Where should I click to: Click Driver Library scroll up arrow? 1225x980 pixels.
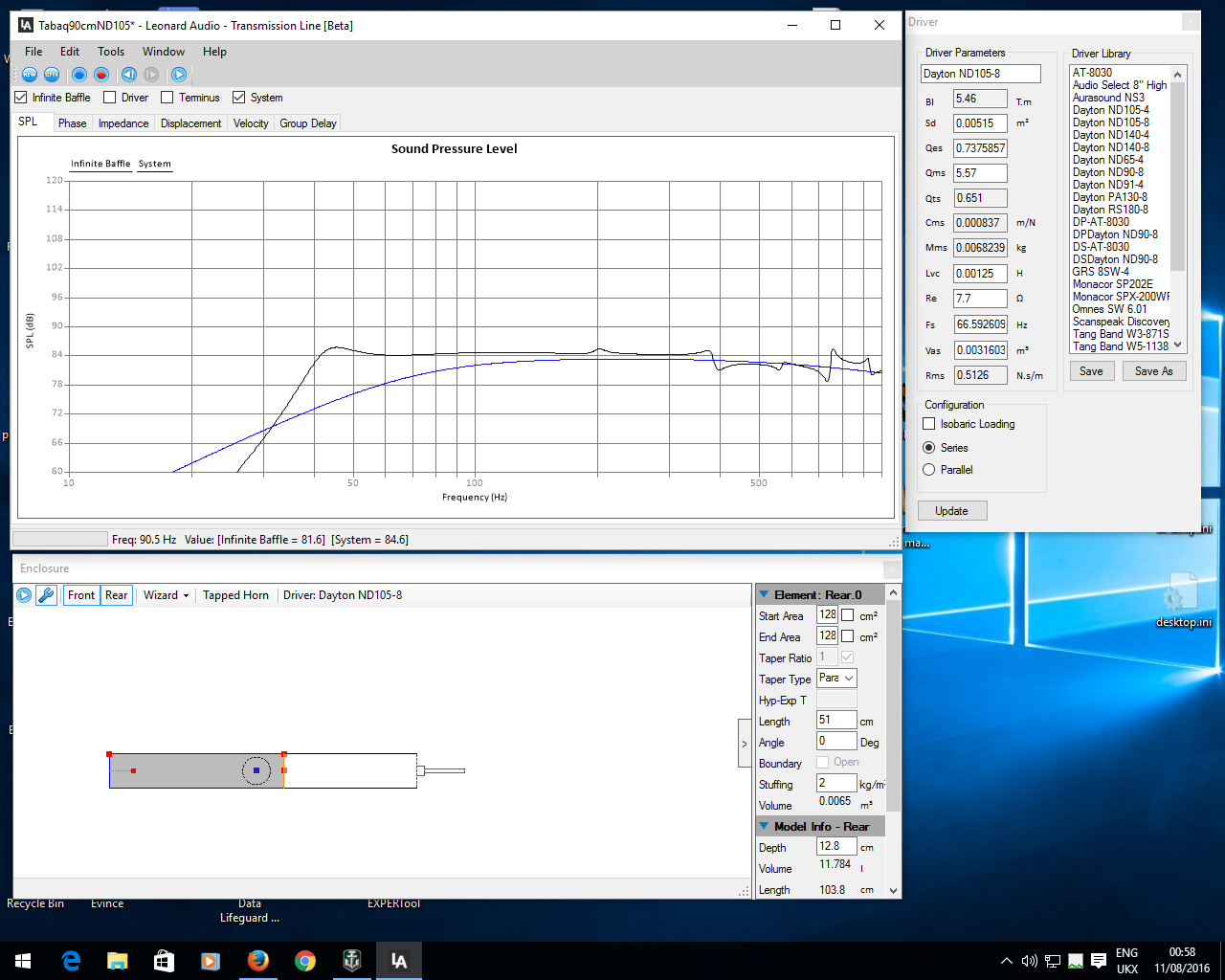(1178, 74)
